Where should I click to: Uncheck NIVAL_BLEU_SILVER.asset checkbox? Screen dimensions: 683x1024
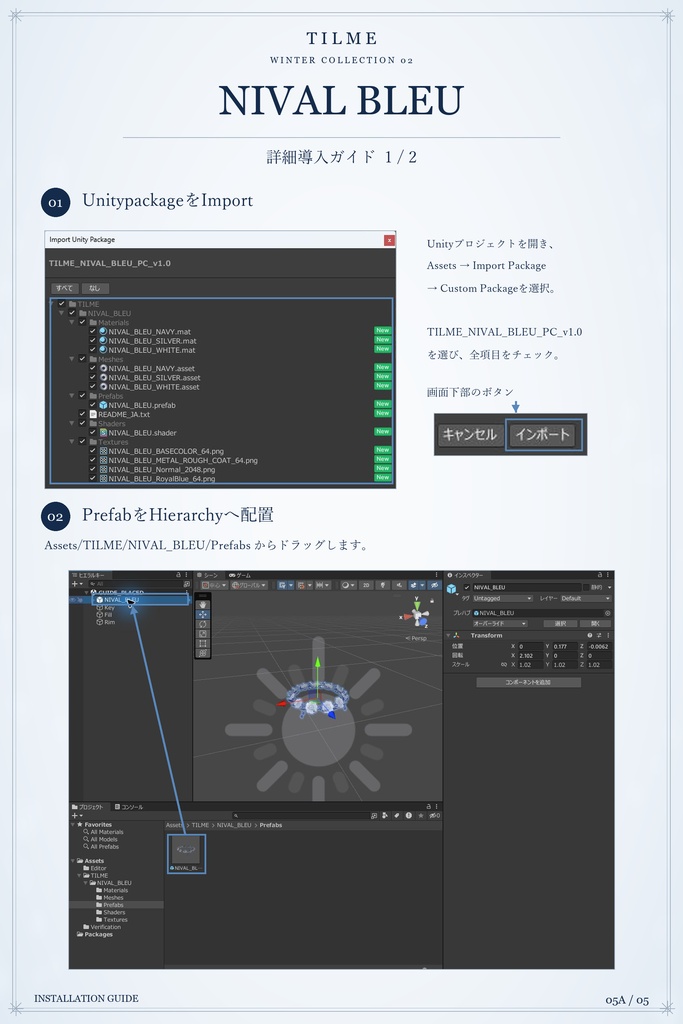pyautogui.click(x=93, y=377)
